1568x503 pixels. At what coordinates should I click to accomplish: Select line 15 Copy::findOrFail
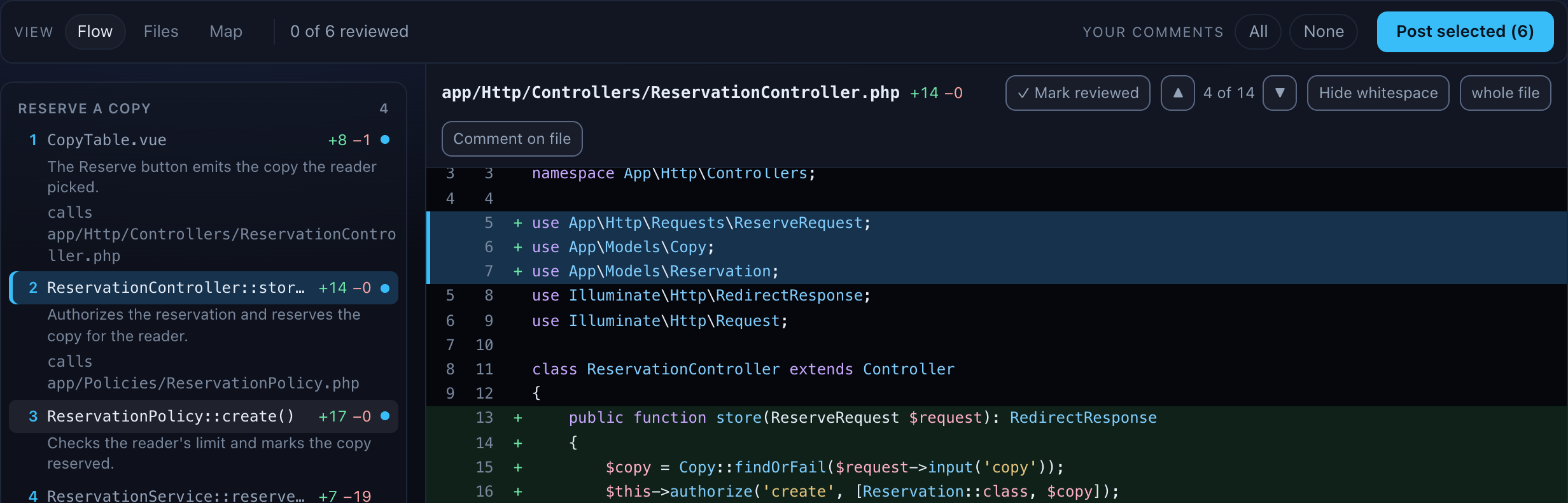click(997, 467)
